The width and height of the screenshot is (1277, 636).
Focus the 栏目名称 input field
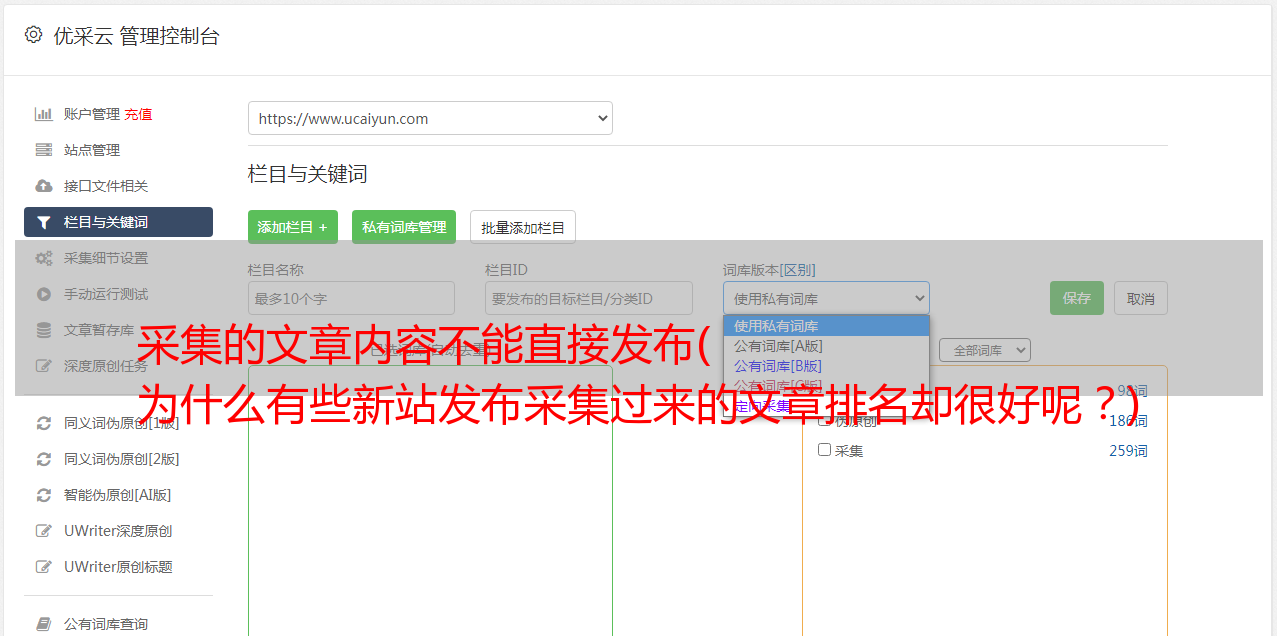pyautogui.click(x=351, y=298)
